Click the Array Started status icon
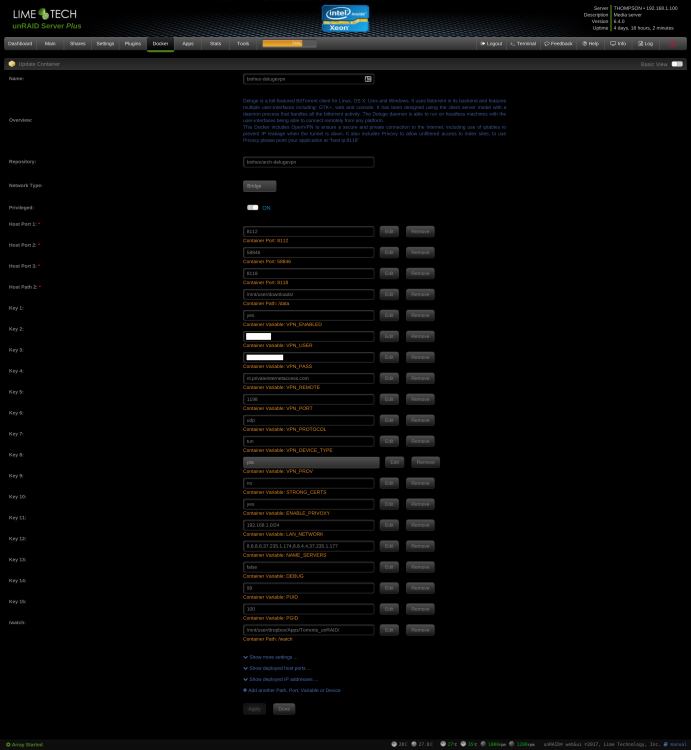 point(8,745)
